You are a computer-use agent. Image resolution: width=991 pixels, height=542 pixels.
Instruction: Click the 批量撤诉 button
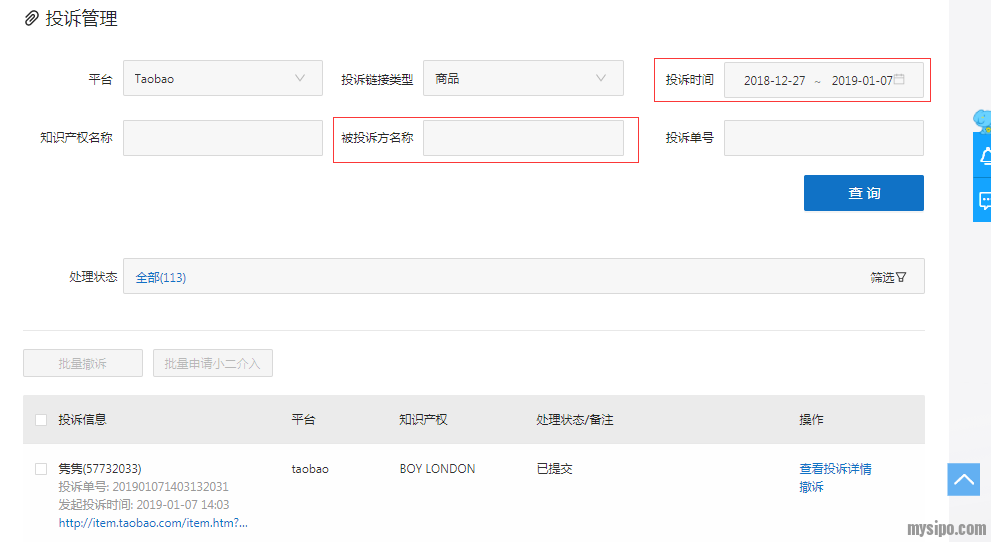click(x=83, y=363)
